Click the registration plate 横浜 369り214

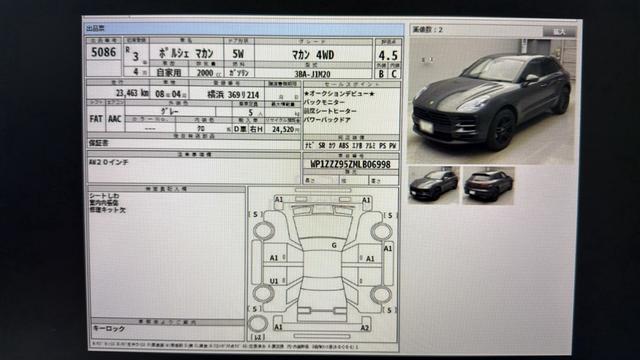point(233,95)
